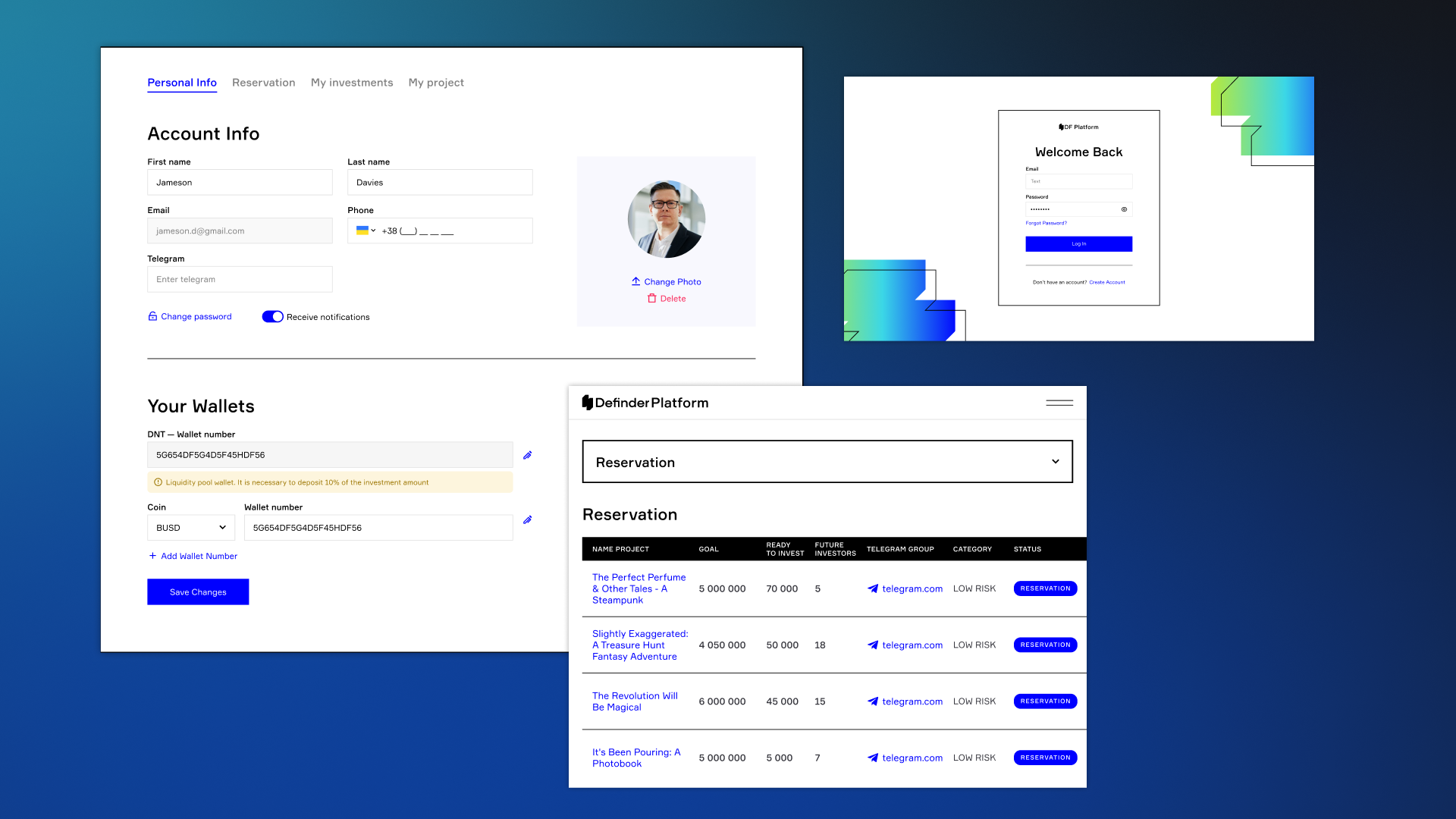Image resolution: width=1456 pixels, height=819 pixels.
Task: Show the password in Welcome Back form
Action: [x=1125, y=209]
